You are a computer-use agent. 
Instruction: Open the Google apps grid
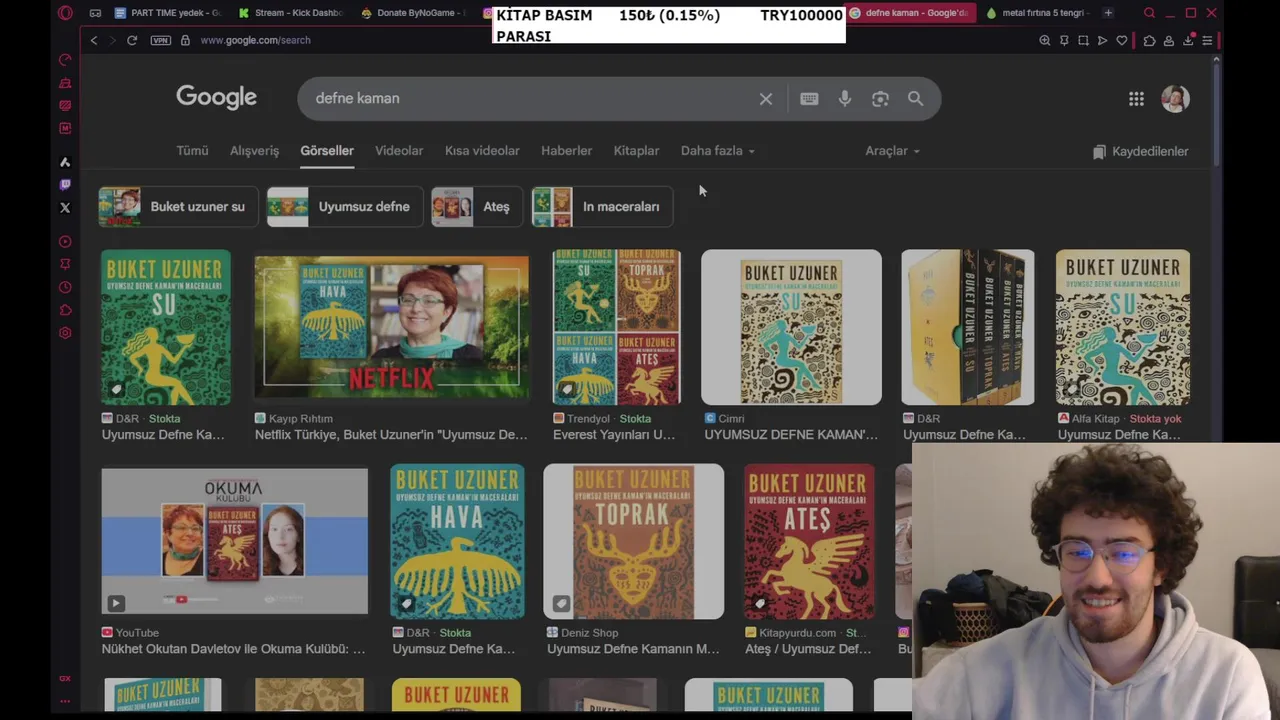[x=1136, y=99]
